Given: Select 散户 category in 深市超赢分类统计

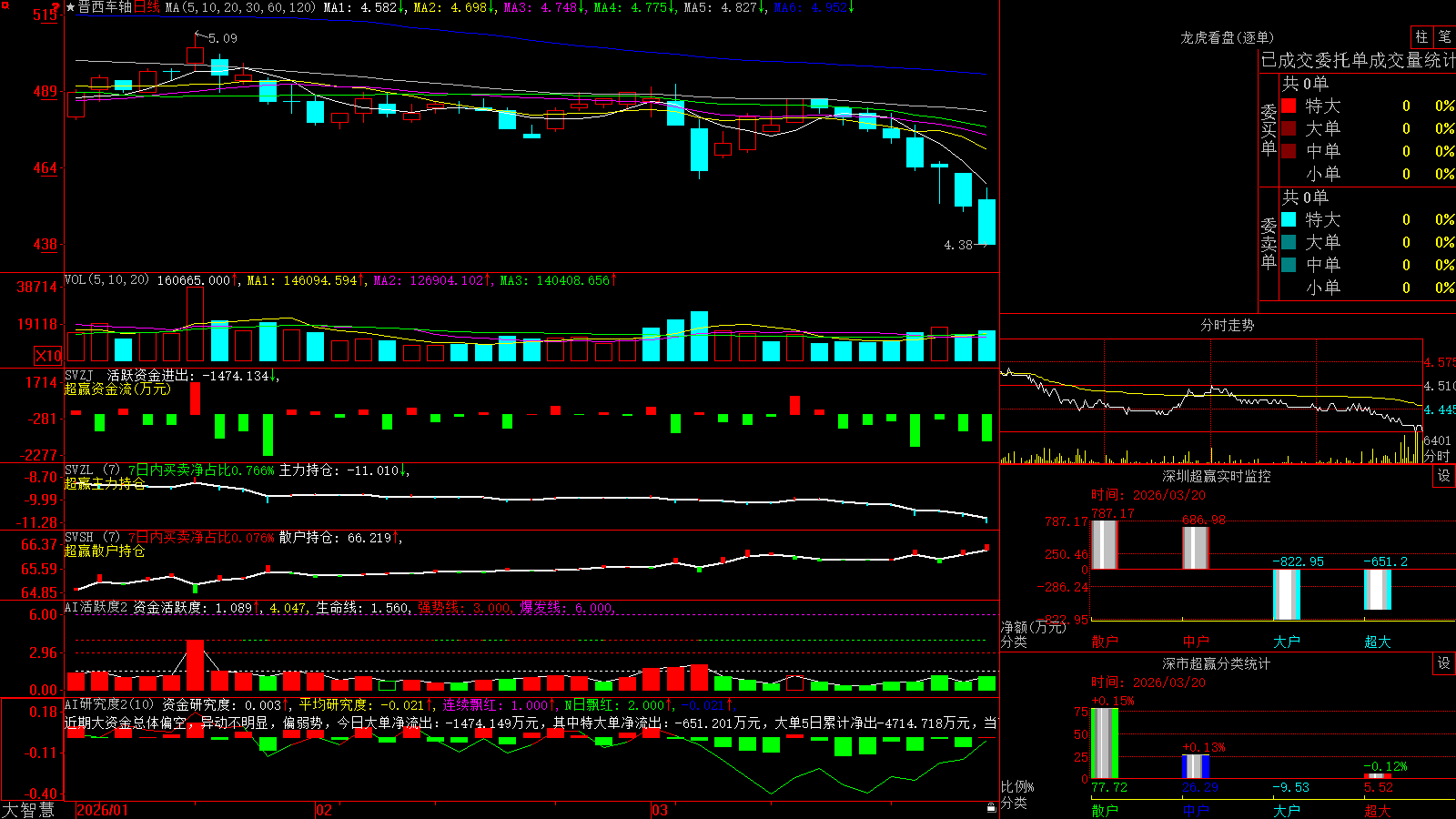Looking at the screenshot, I should click(x=1105, y=810).
